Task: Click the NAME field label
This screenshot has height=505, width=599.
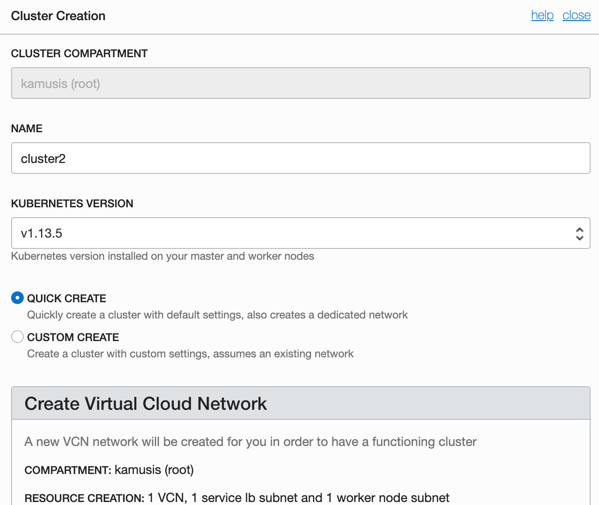Action: [x=27, y=128]
